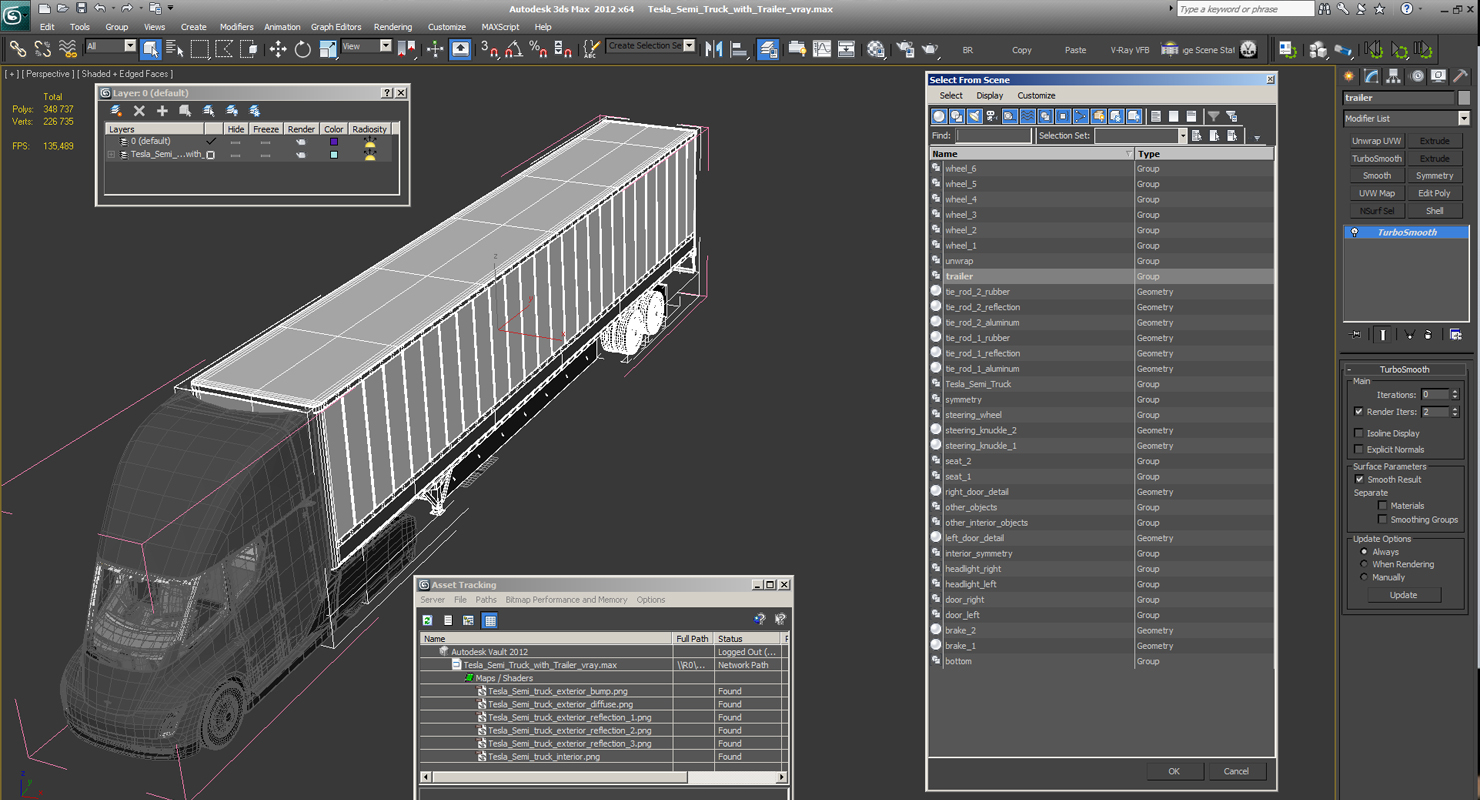Switch to the Motion command panel tab
1480x800 pixels.
(1416, 76)
